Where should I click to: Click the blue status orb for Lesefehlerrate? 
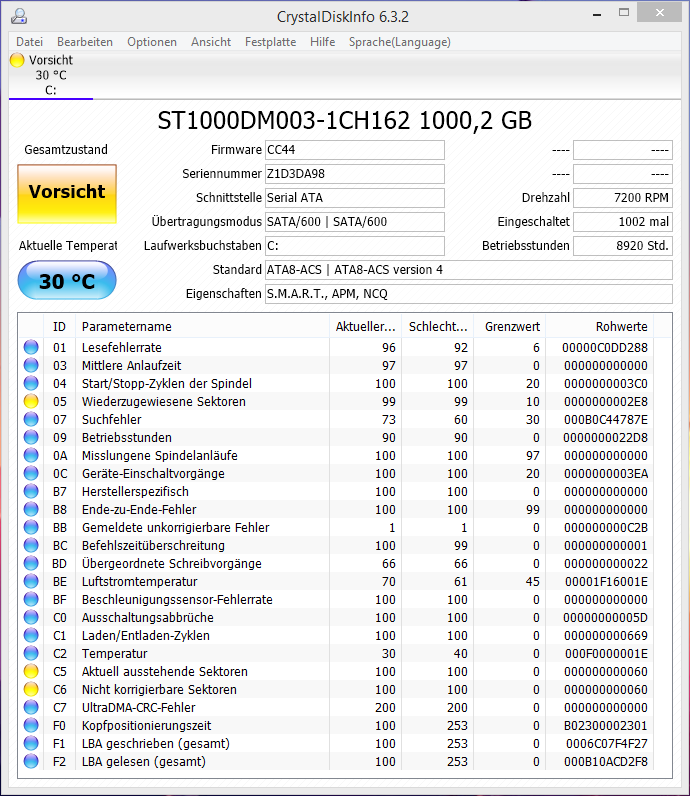pos(31,347)
